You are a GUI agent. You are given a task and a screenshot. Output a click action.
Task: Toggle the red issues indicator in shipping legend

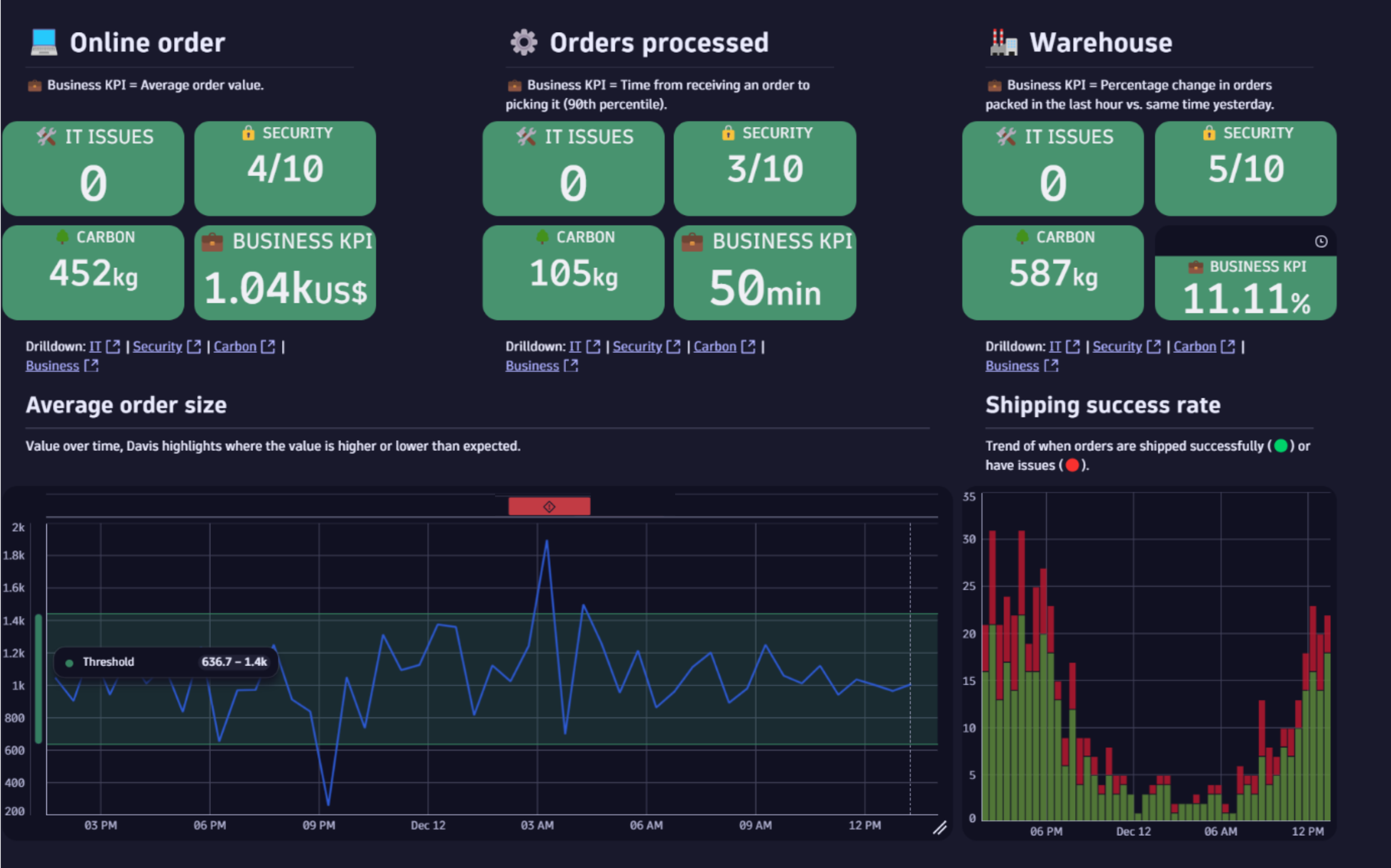pos(1072,465)
